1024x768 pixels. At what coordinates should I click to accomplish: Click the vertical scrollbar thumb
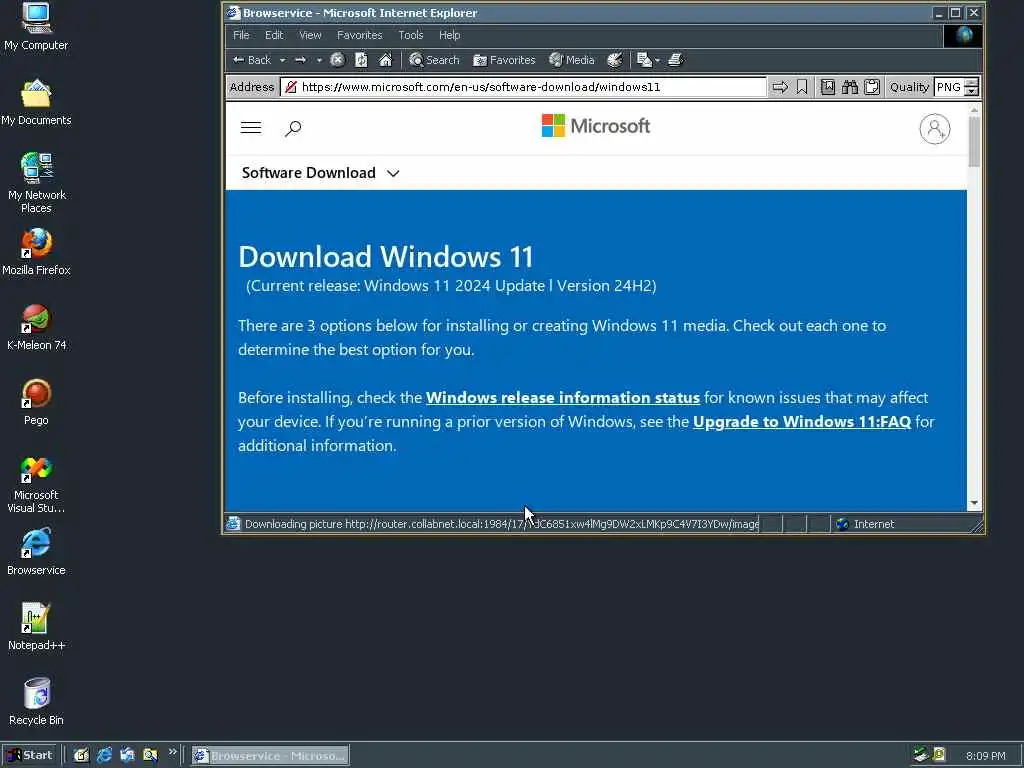974,141
